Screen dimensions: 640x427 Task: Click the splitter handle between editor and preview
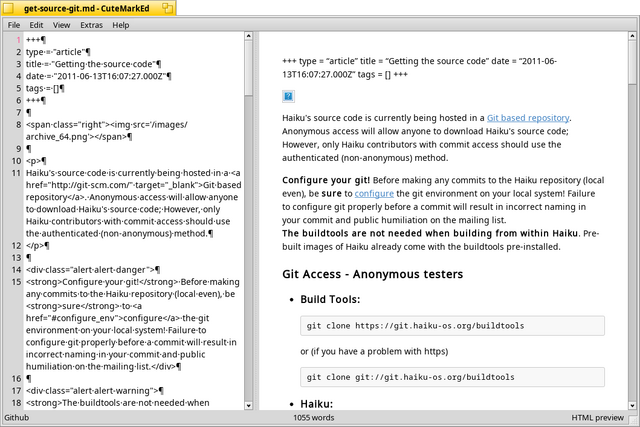[x=256, y=221]
